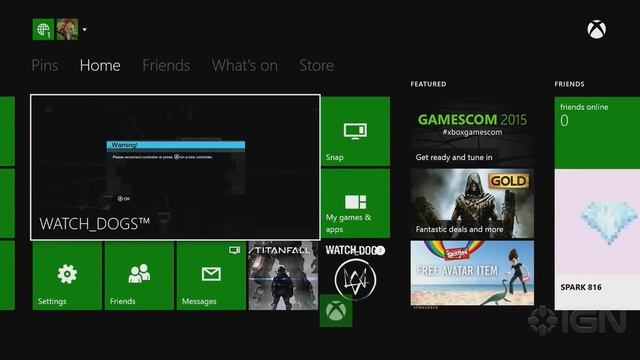Expand the profile dropdown arrow
This screenshot has height=360, width=640.
pos(84,29)
